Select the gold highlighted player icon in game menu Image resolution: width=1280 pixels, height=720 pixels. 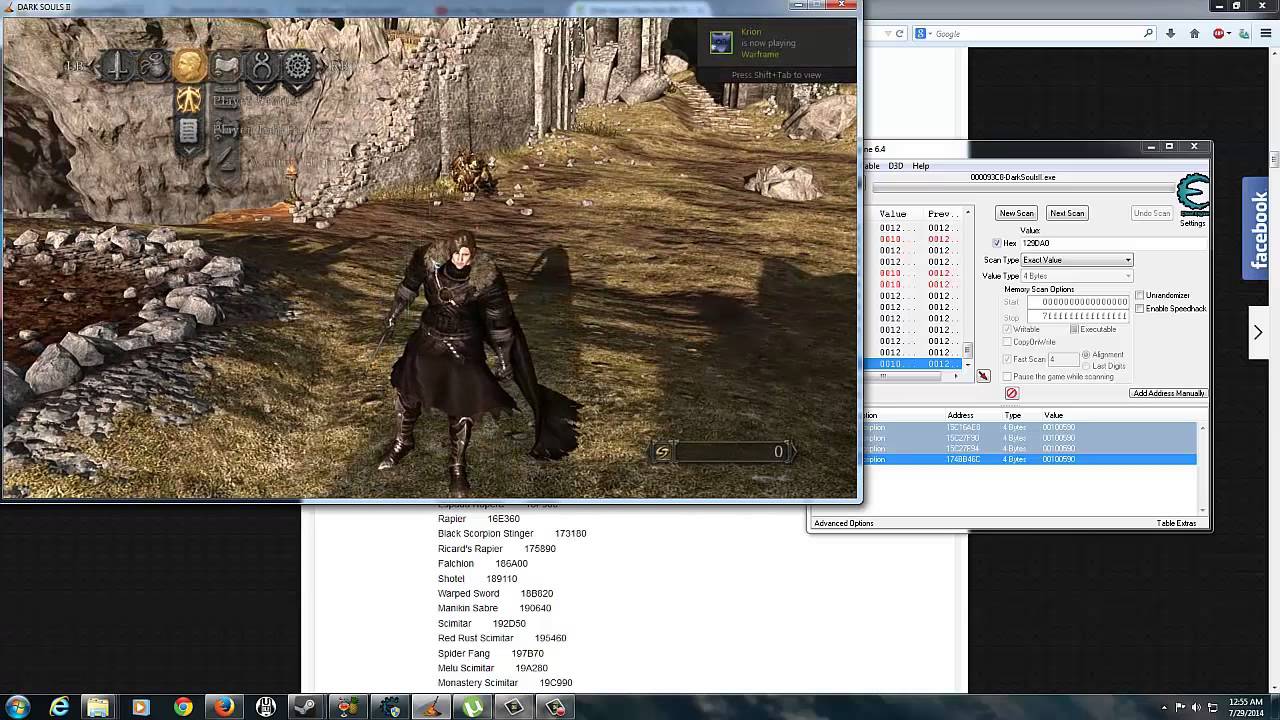(189, 66)
